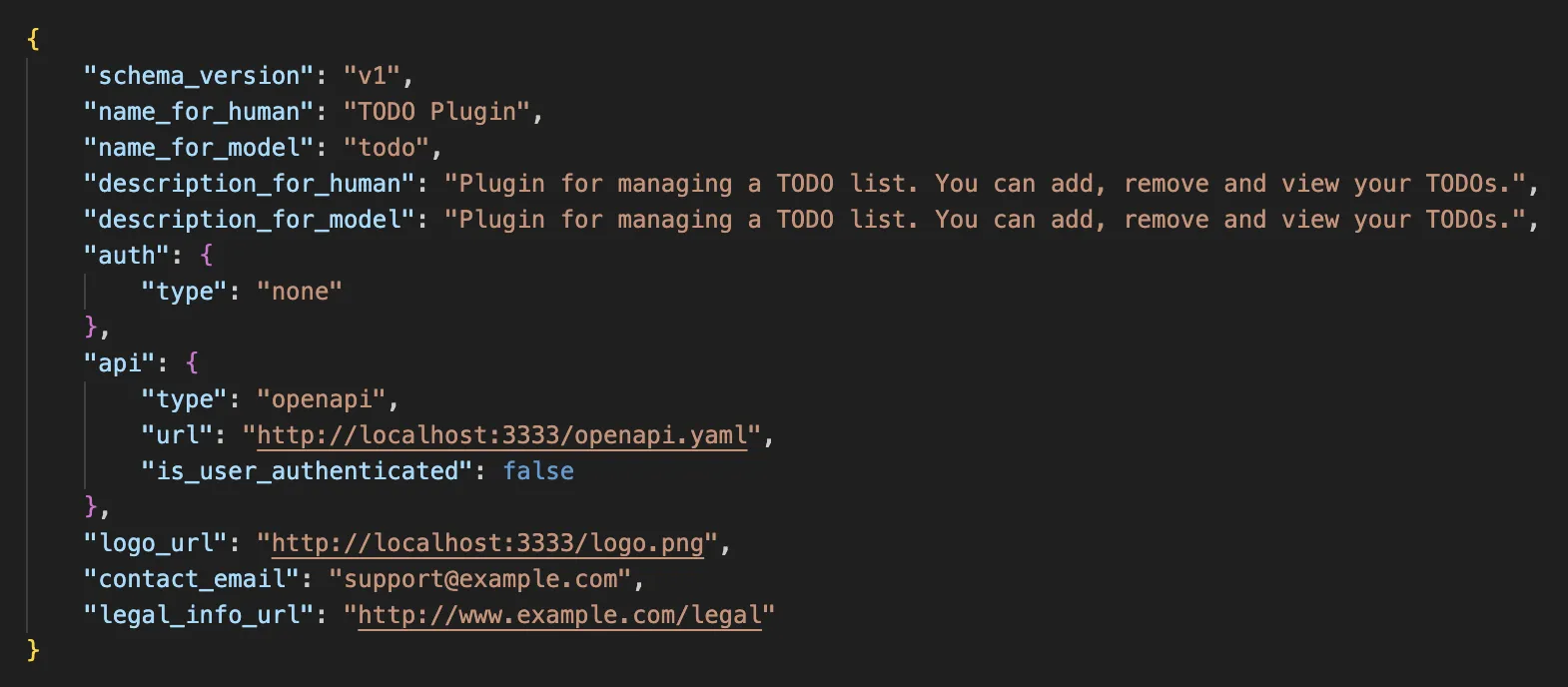Image resolution: width=1568 pixels, height=687 pixels.
Task: Open the www.example.com/legal link
Action: point(559,615)
